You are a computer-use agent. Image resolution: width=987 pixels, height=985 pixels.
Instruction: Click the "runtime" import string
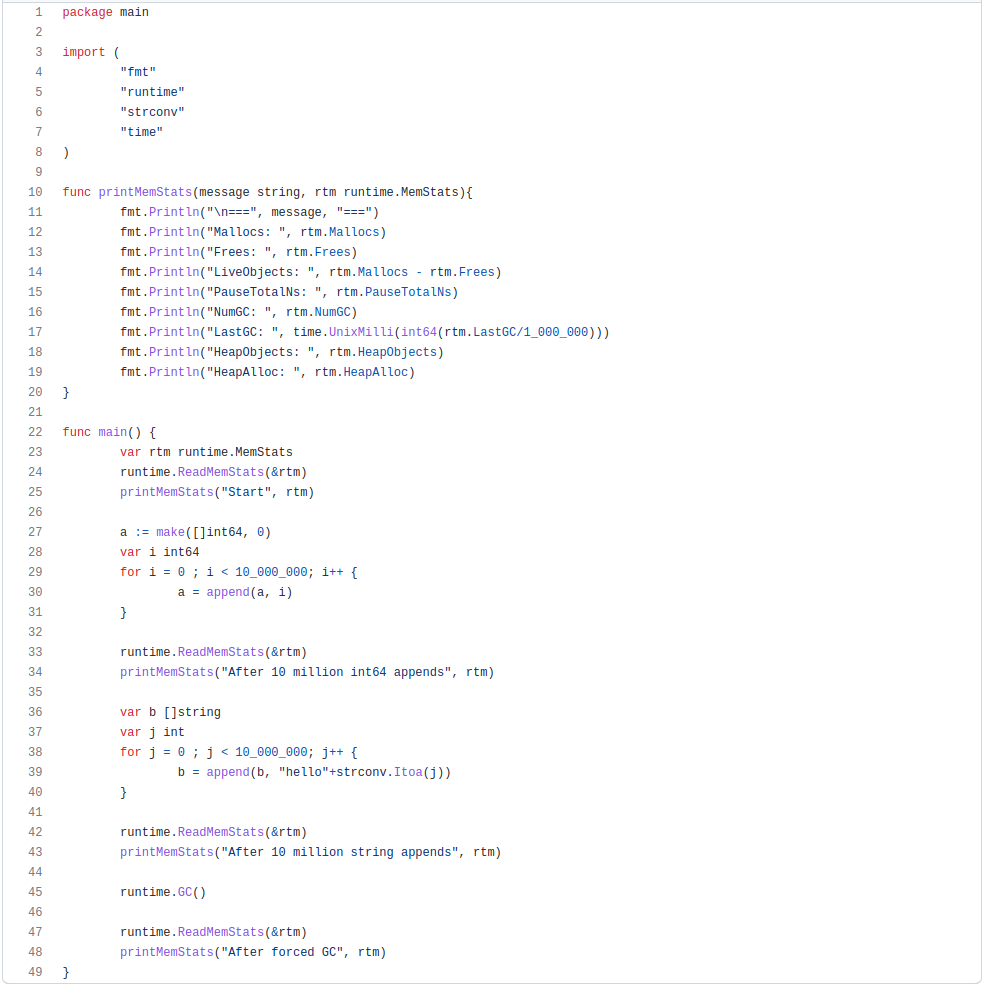click(x=152, y=92)
